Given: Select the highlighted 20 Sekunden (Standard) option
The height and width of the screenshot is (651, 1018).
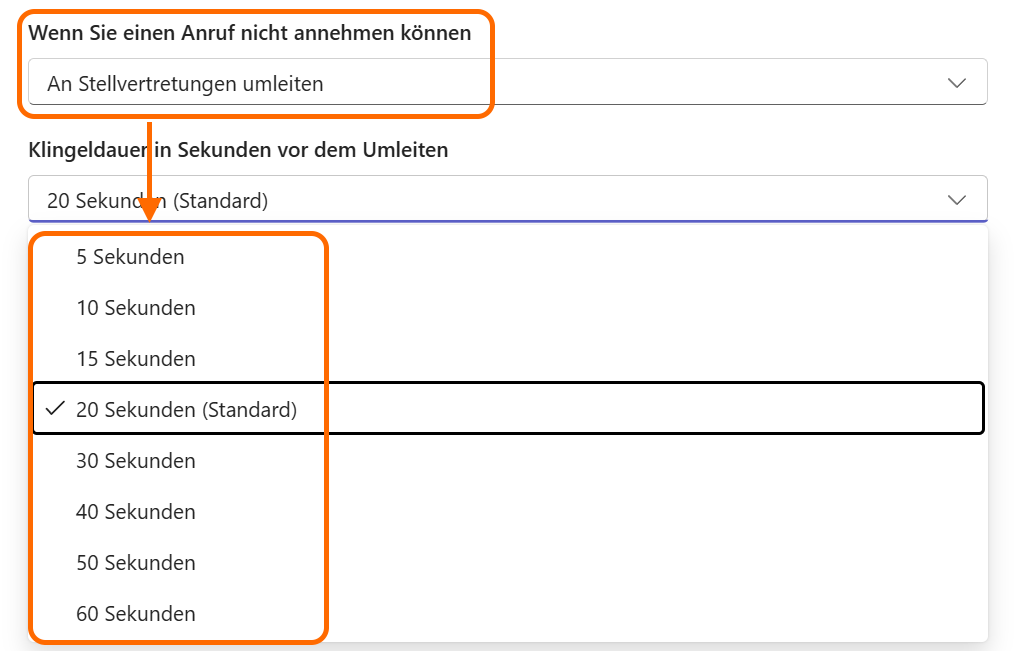Looking at the screenshot, I should click(x=186, y=409).
